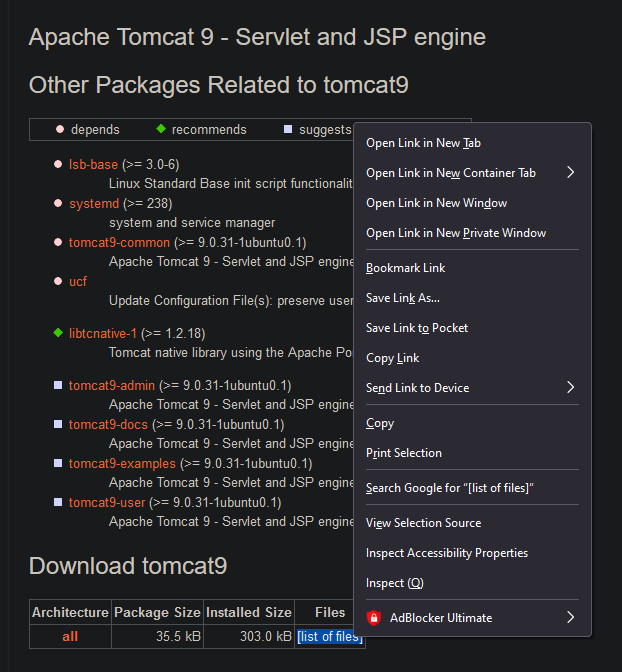Click the pink circle in the depends legend
622x672 pixels.
[x=60, y=129]
